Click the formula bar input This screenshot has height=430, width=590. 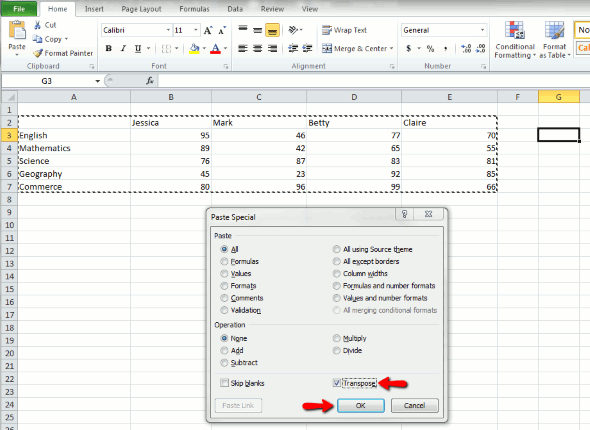pyautogui.click(x=374, y=81)
